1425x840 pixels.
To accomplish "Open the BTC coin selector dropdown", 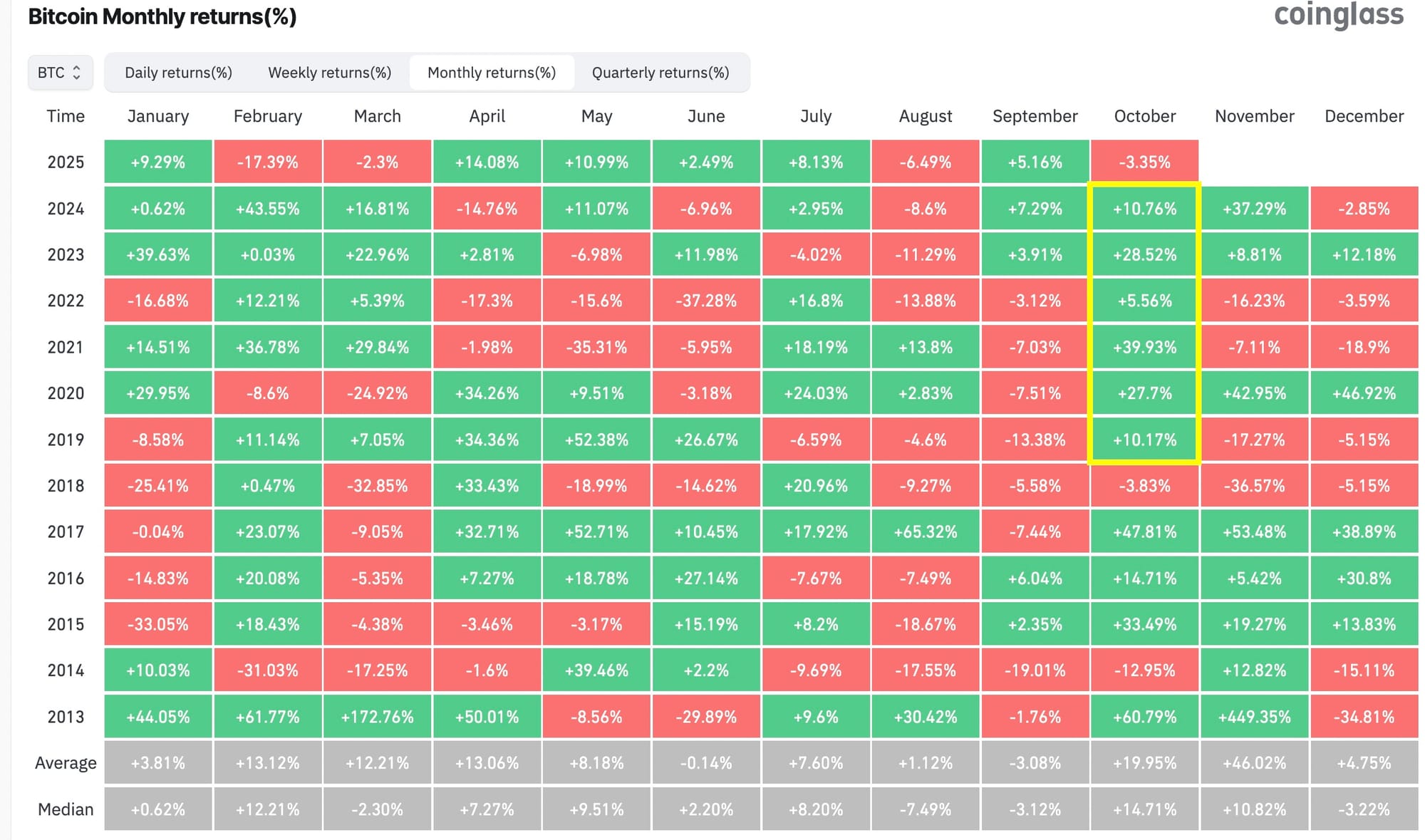I will 60,73.
